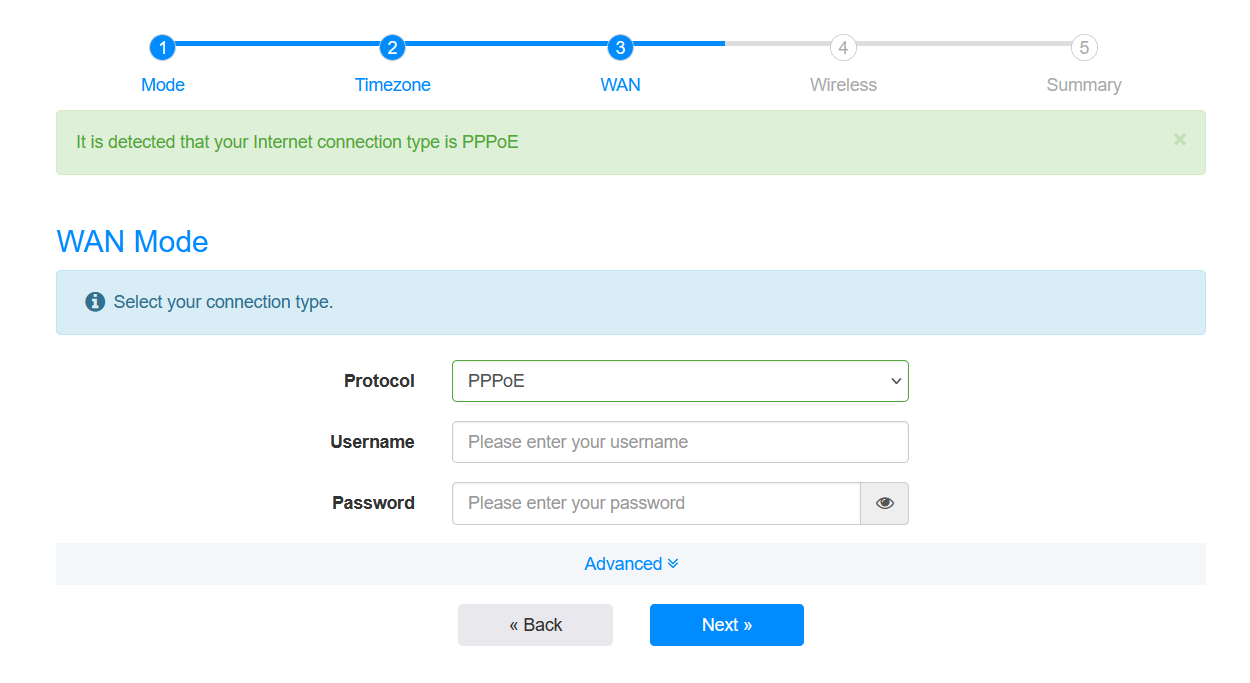Click the double chevron next to Advanced

673,564
